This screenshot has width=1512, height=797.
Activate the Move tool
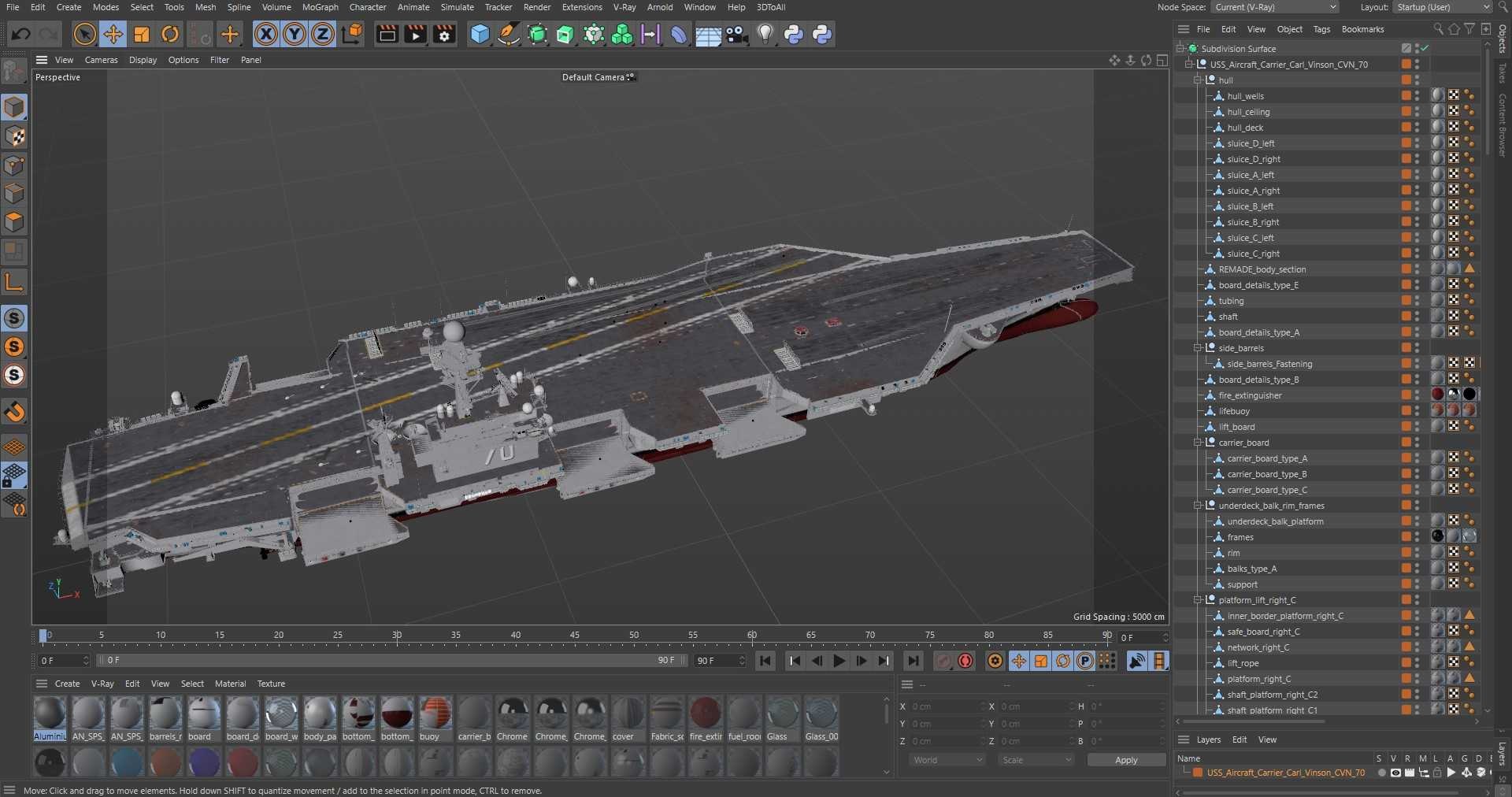[x=113, y=34]
